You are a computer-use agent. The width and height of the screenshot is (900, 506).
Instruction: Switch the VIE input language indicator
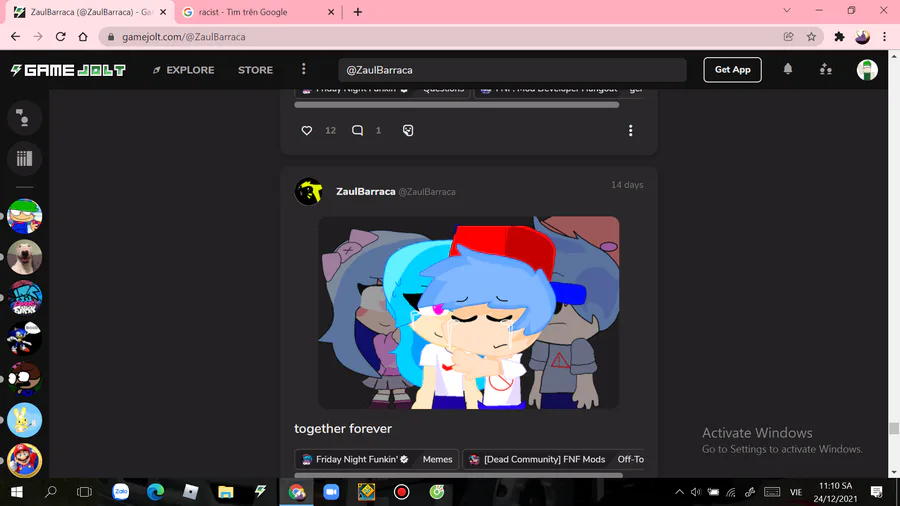796,492
